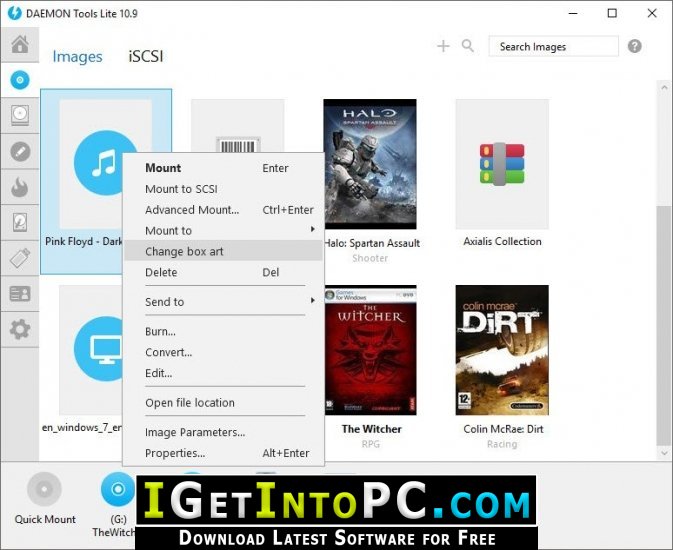Click the Shooter genre label

coord(370,258)
